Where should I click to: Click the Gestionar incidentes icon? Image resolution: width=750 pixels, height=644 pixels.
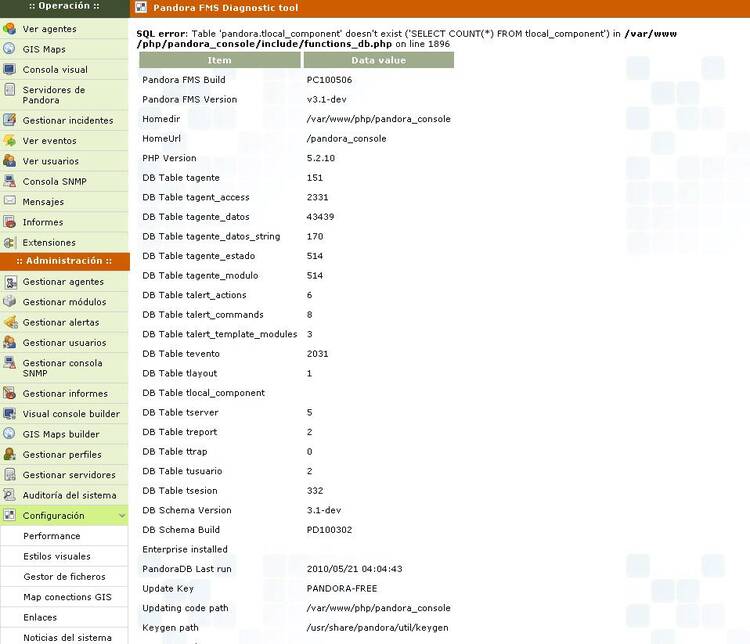click(10, 120)
